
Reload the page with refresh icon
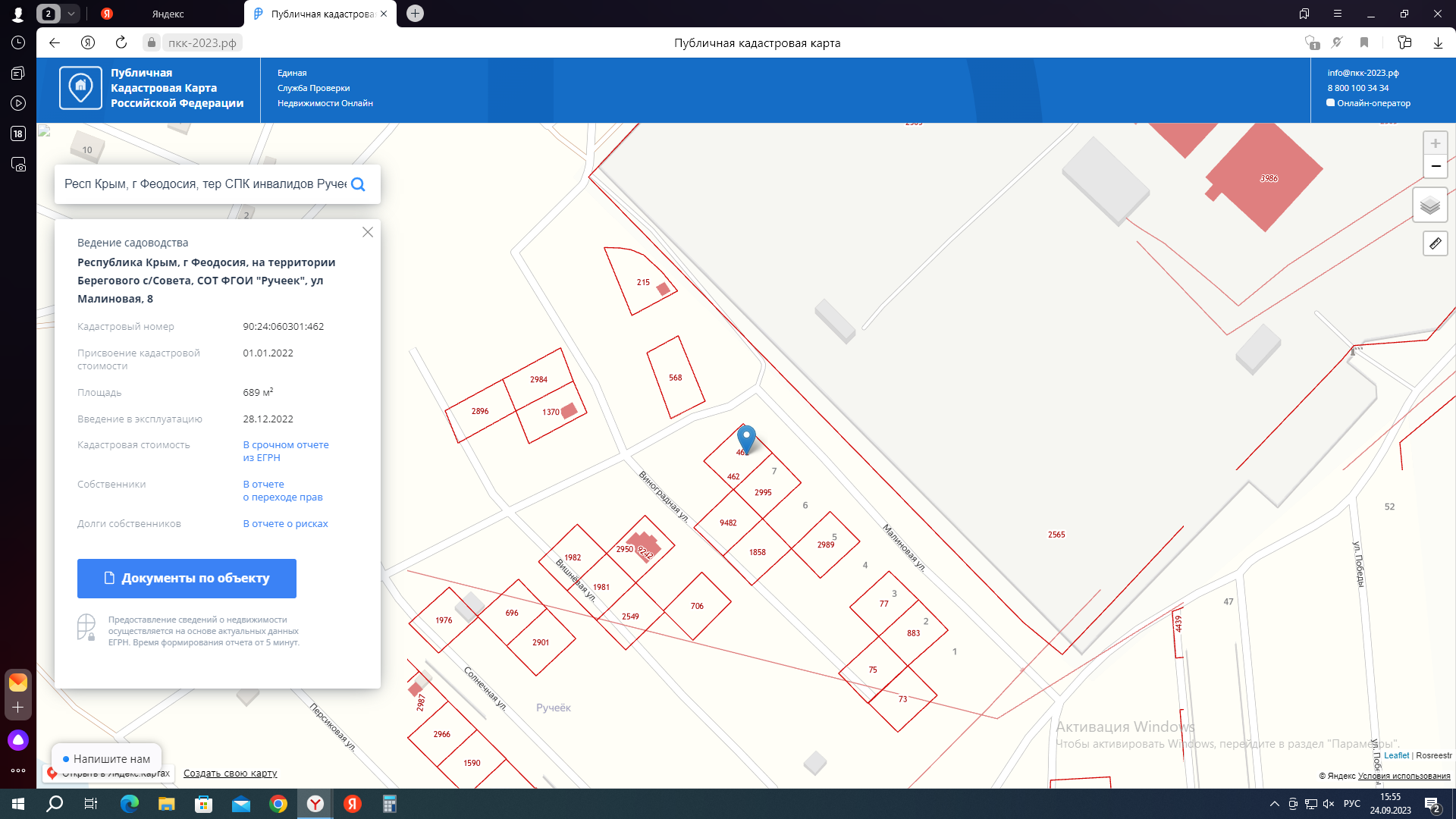pos(121,42)
